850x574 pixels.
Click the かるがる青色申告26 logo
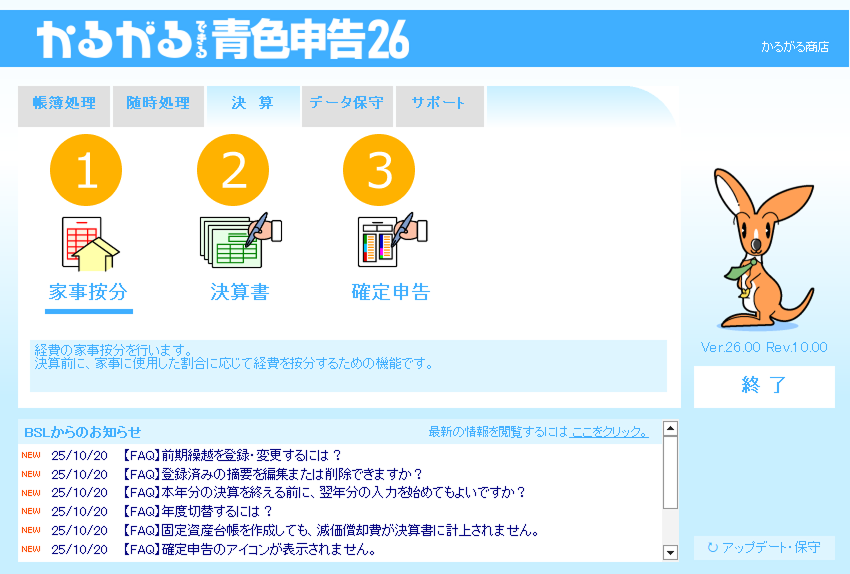coord(223,40)
